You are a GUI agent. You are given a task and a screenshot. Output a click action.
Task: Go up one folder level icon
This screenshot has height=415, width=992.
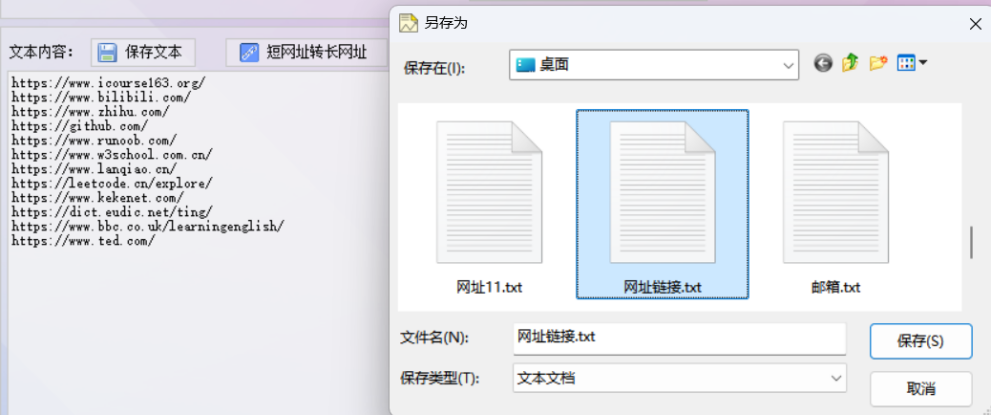850,63
